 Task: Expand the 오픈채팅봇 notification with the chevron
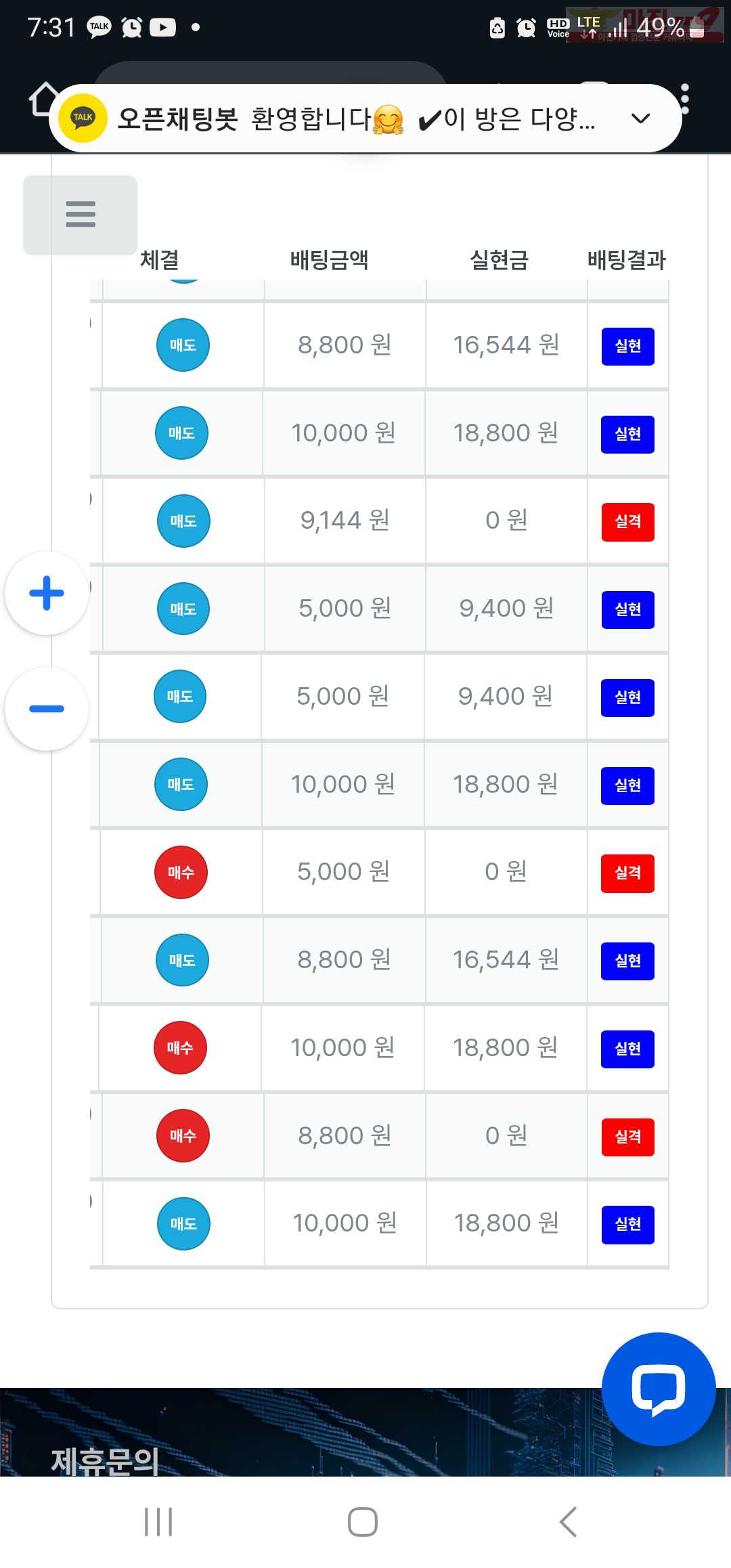point(640,118)
